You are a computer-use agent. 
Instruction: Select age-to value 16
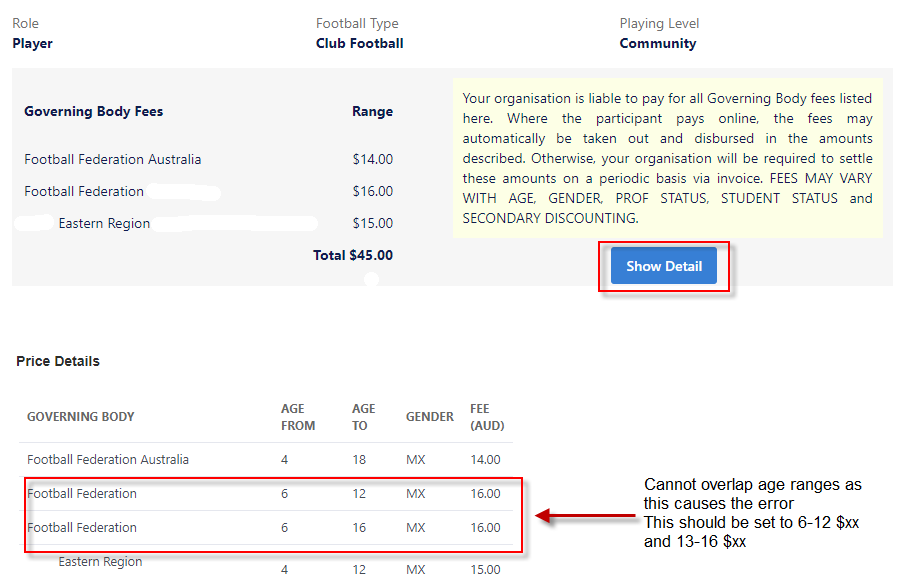359,527
